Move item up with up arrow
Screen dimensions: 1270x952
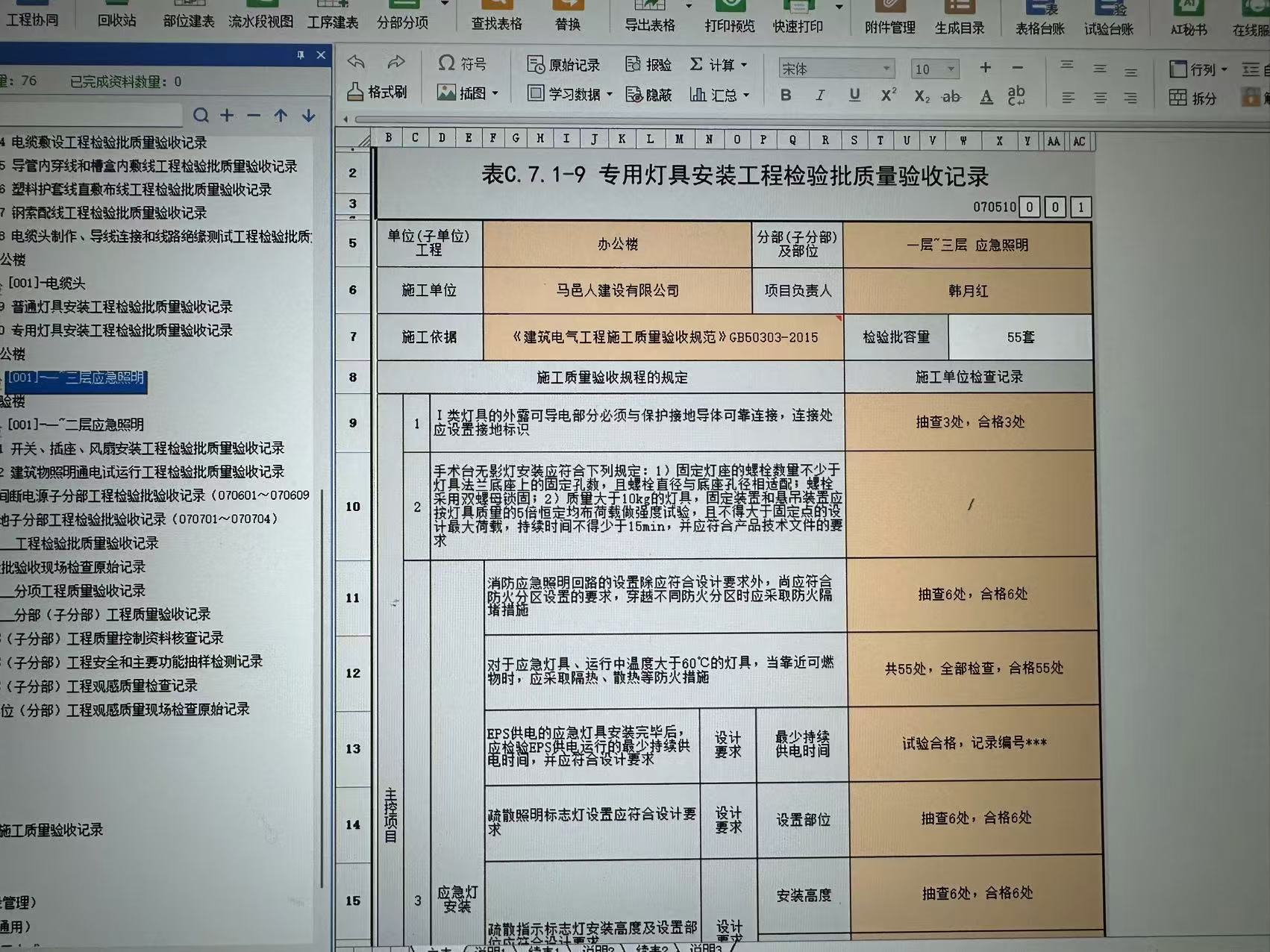(x=281, y=116)
